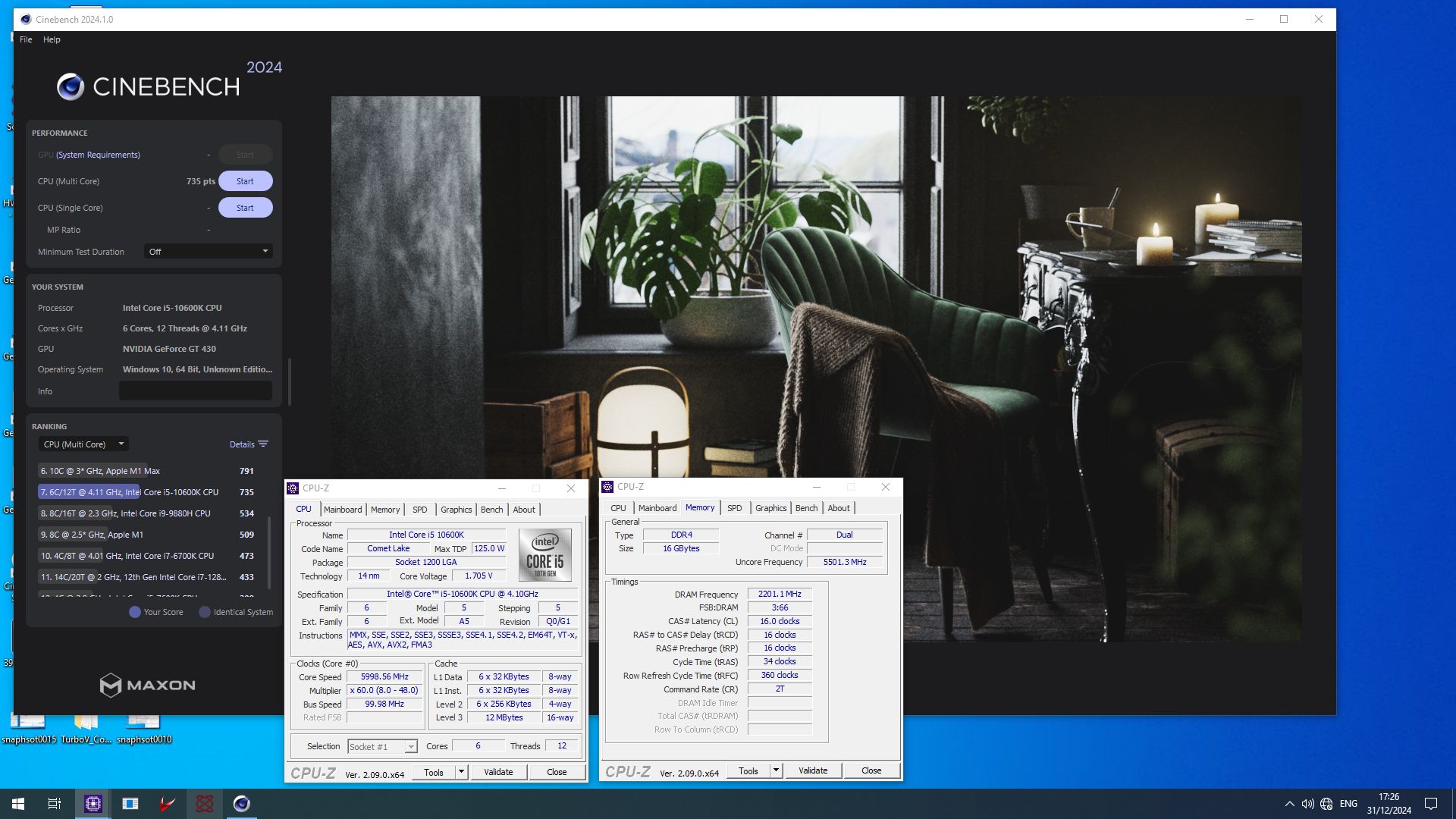Open GPU System Requirements link
The image size is (1456, 819).
pyautogui.click(x=98, y=155)
